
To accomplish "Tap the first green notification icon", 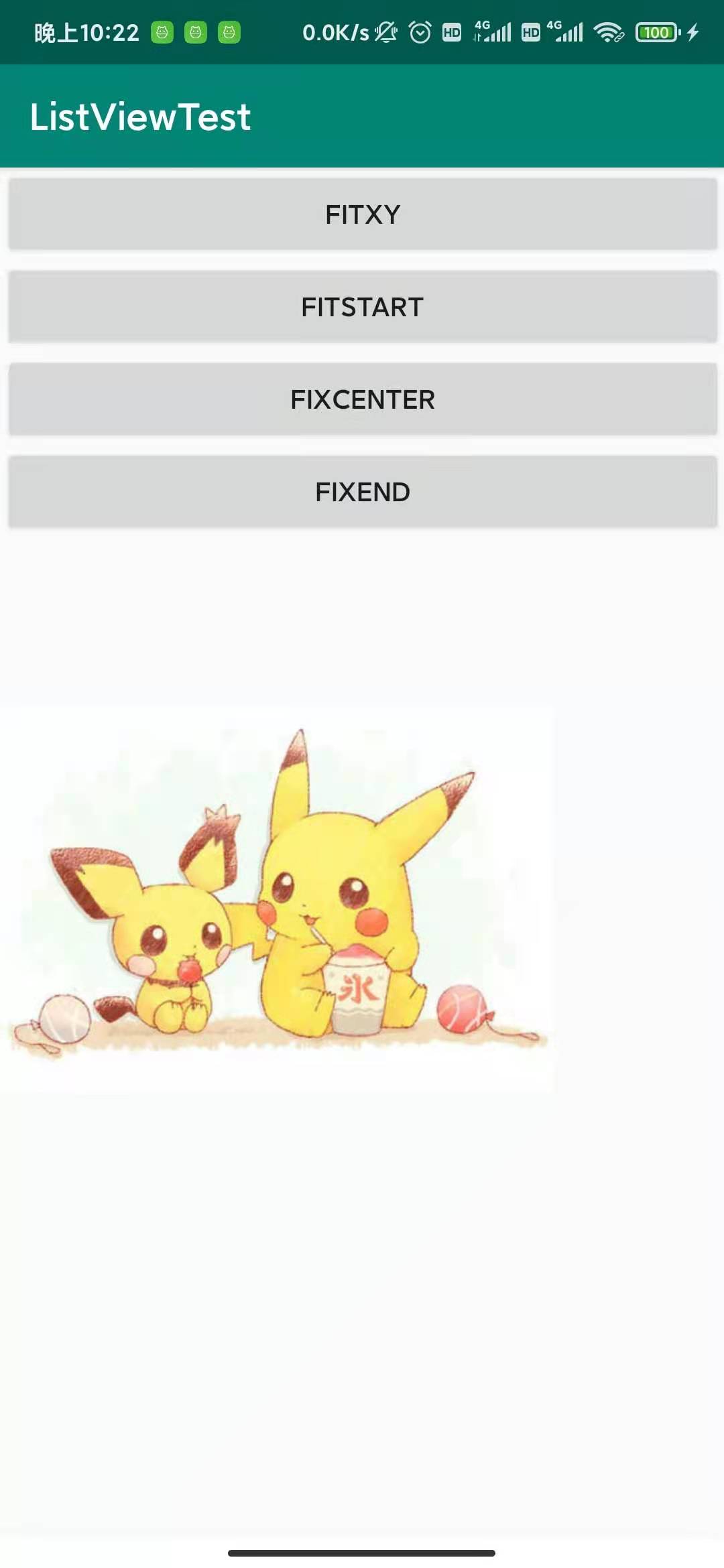I will click(162, 32).
